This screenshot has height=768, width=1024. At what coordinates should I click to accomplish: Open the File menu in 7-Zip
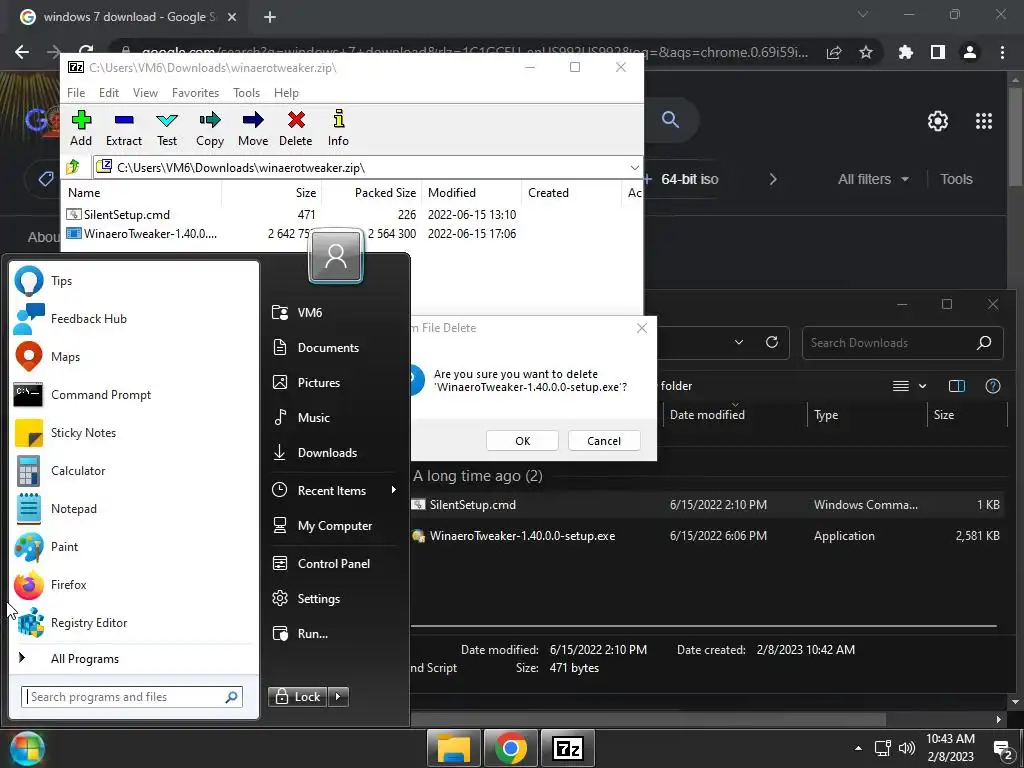[x=76, y=93]
